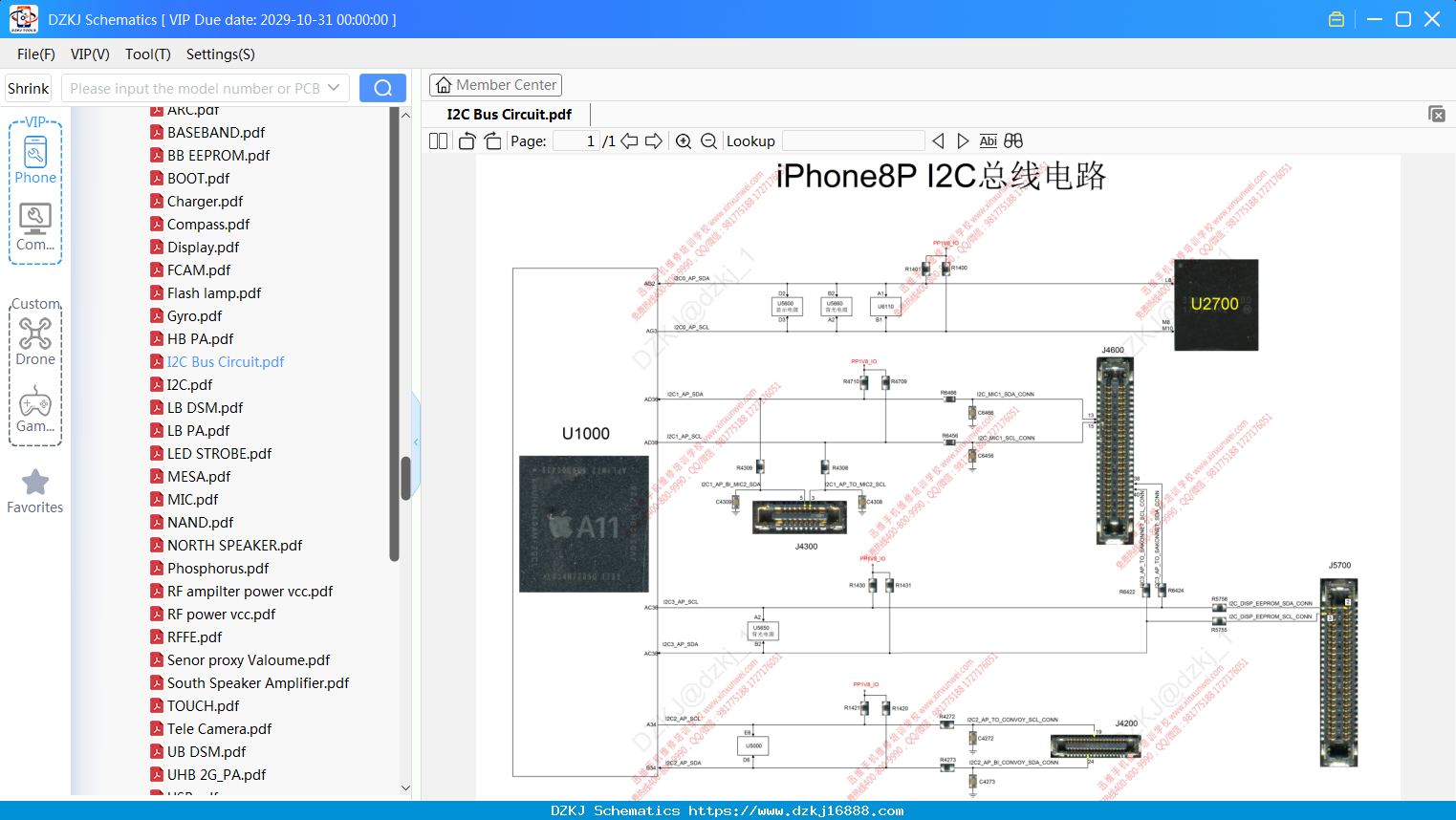Image resolution: width=1456 pixels, height=820 pixels.
Task: Open Member Center
Action: point(495,85)
